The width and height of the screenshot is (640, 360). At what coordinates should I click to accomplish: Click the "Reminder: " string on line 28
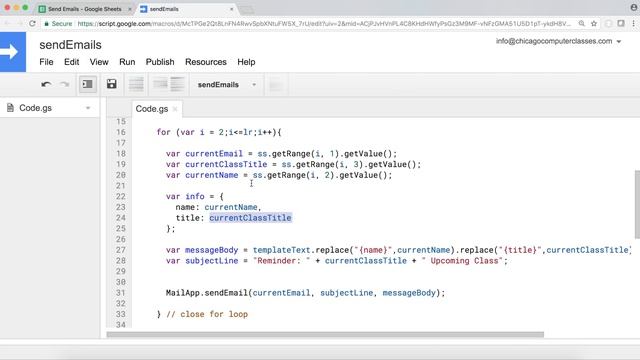click(282, 261)
